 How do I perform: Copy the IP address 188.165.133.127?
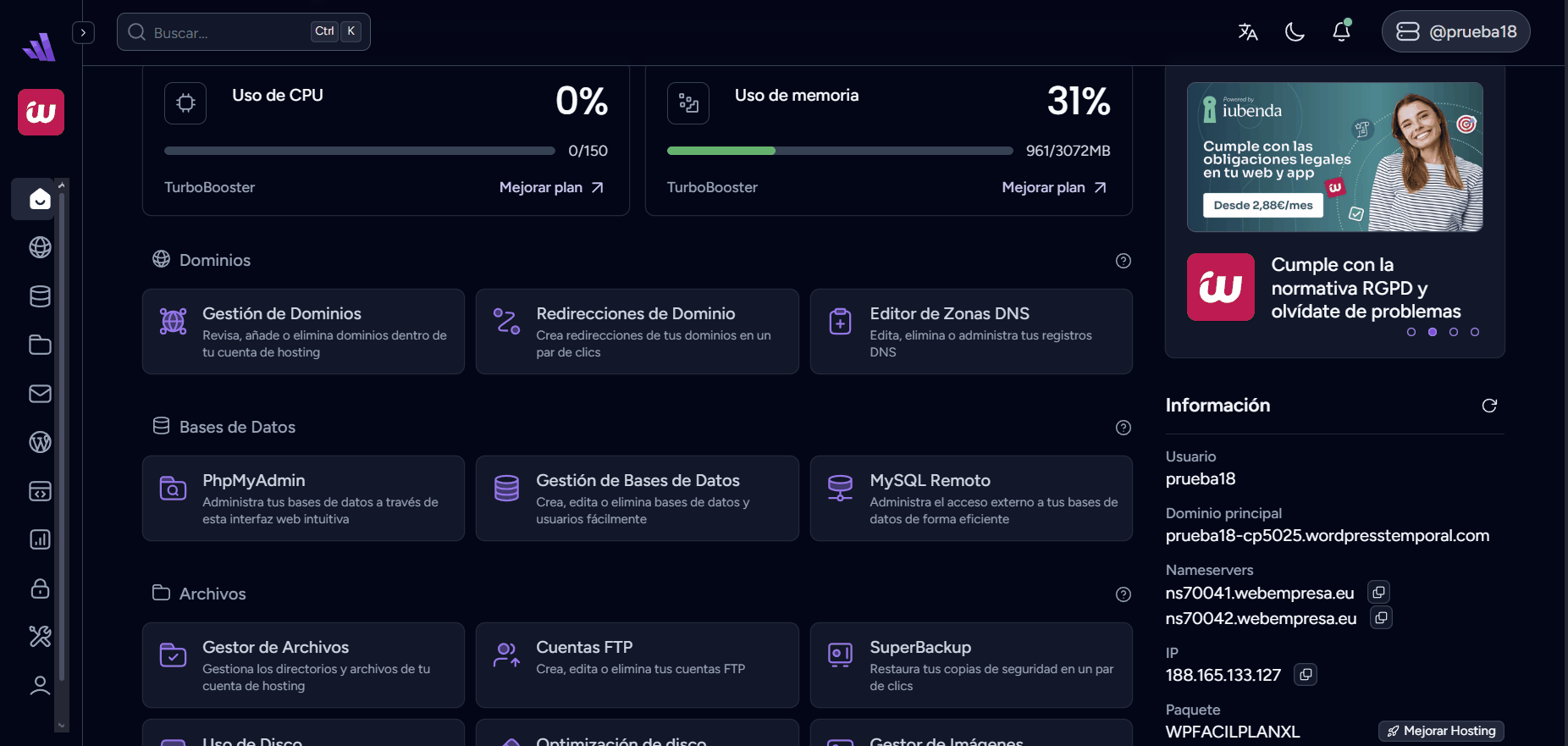pyautogui.click(x=1306, y=675)
